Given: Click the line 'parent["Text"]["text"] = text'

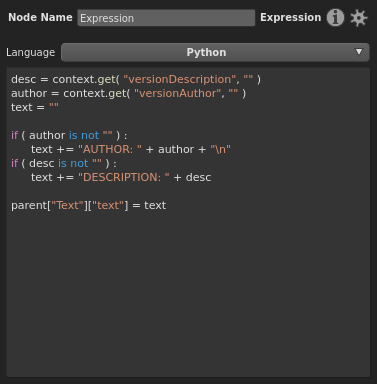Looking at the screenshot, I should coord(89,205).
